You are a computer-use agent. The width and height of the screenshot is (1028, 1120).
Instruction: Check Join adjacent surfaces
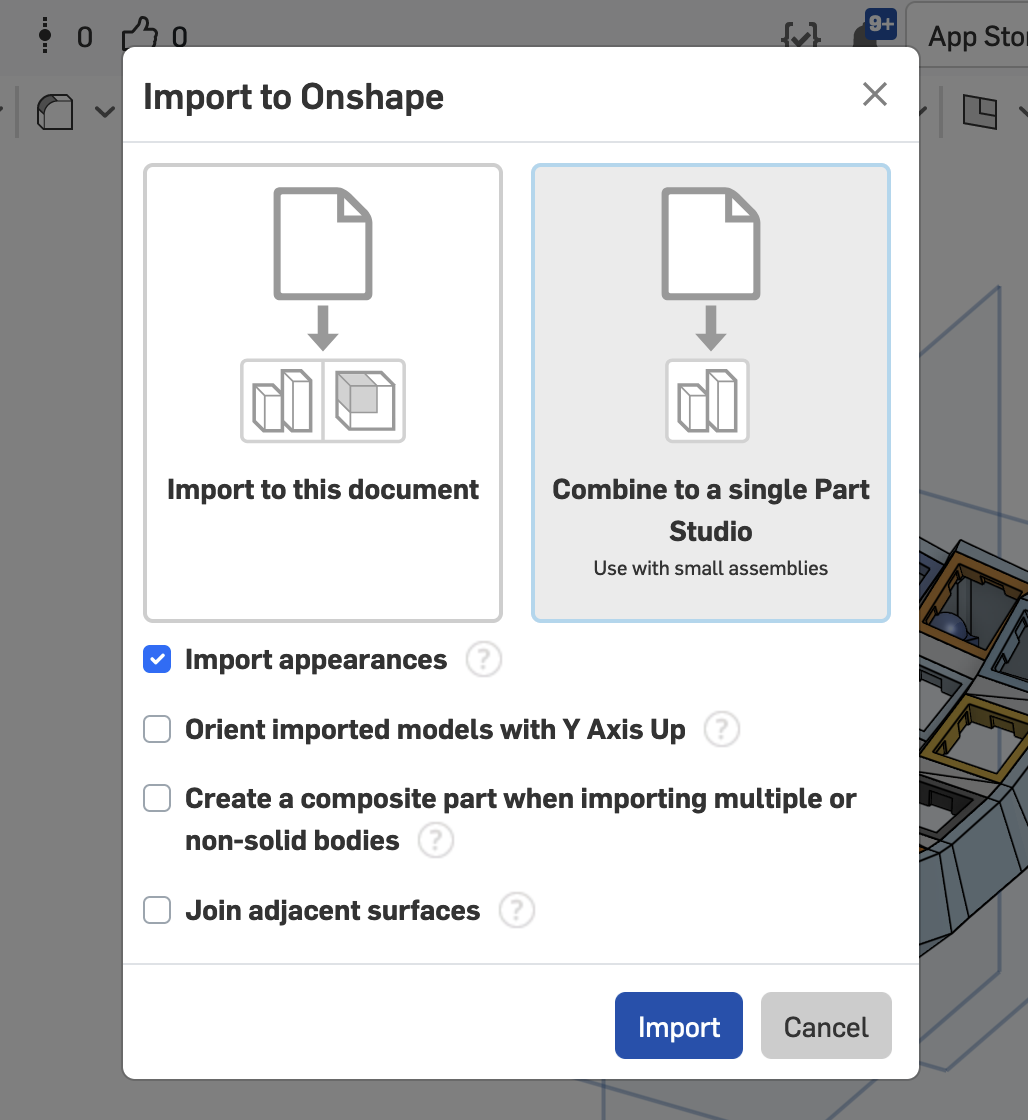point(157,910)
